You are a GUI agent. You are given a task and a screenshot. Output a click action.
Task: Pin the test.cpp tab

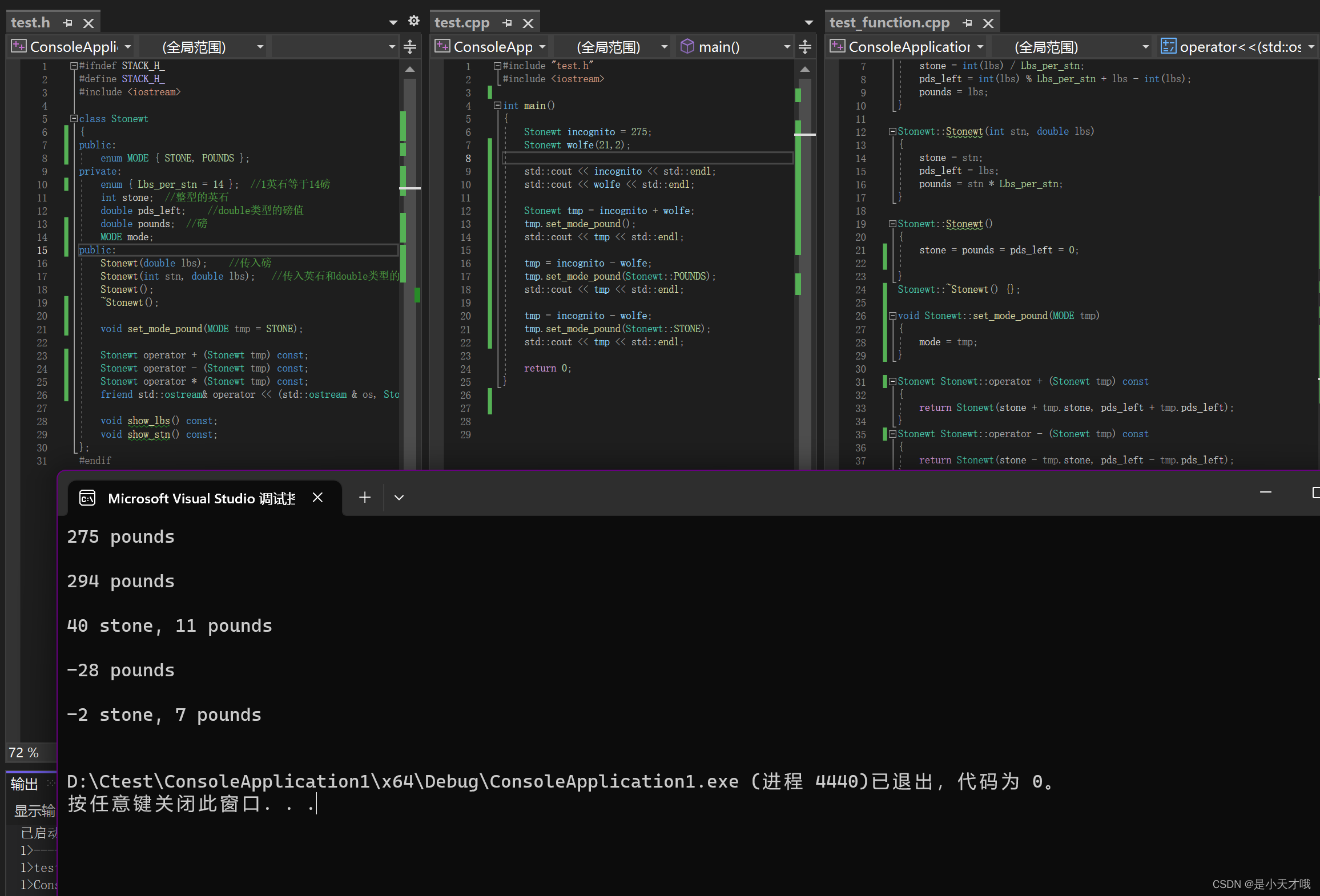[507, 23]
